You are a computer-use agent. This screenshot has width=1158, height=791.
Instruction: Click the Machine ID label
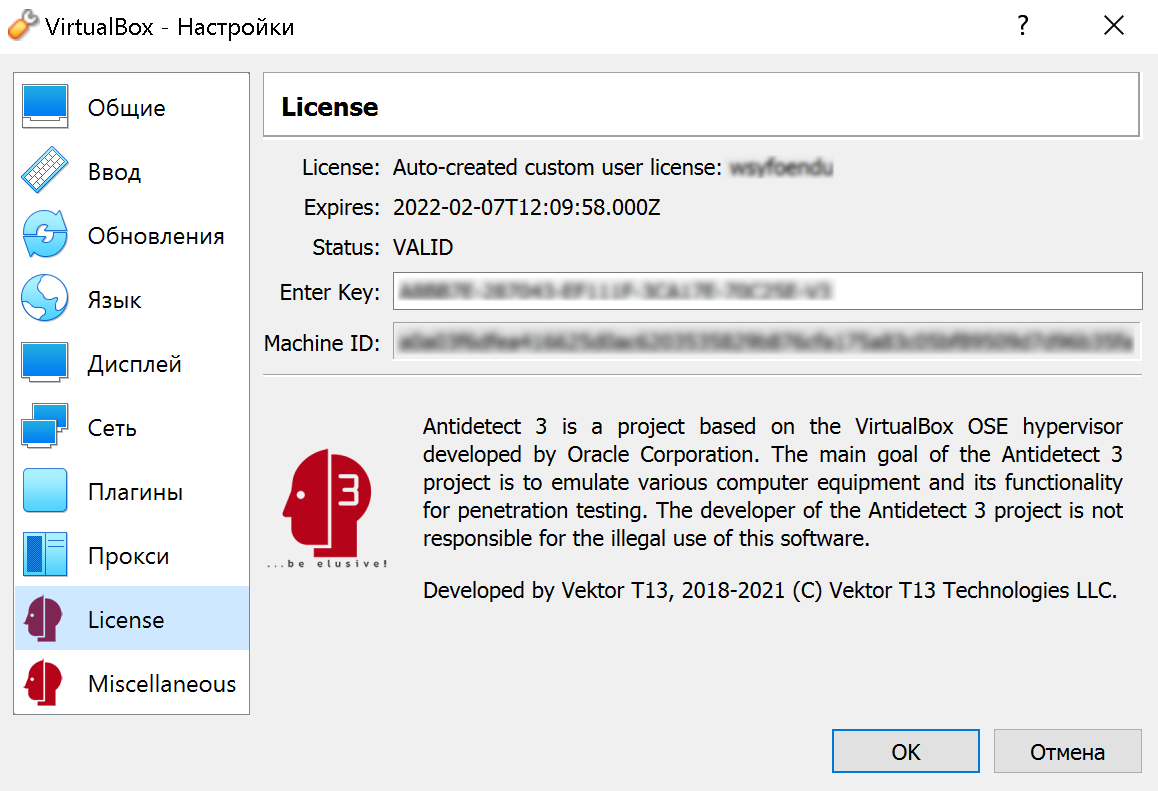pyautogui.click(x=322, y=343)
